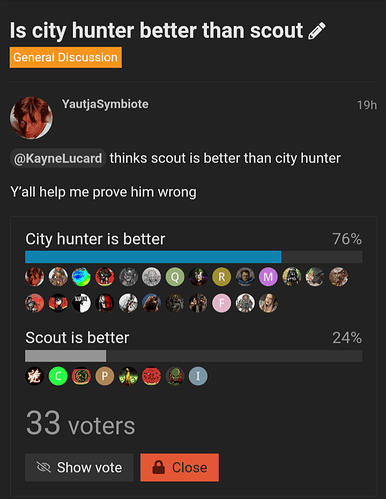Close the poll with the Close button

(180, 467)
